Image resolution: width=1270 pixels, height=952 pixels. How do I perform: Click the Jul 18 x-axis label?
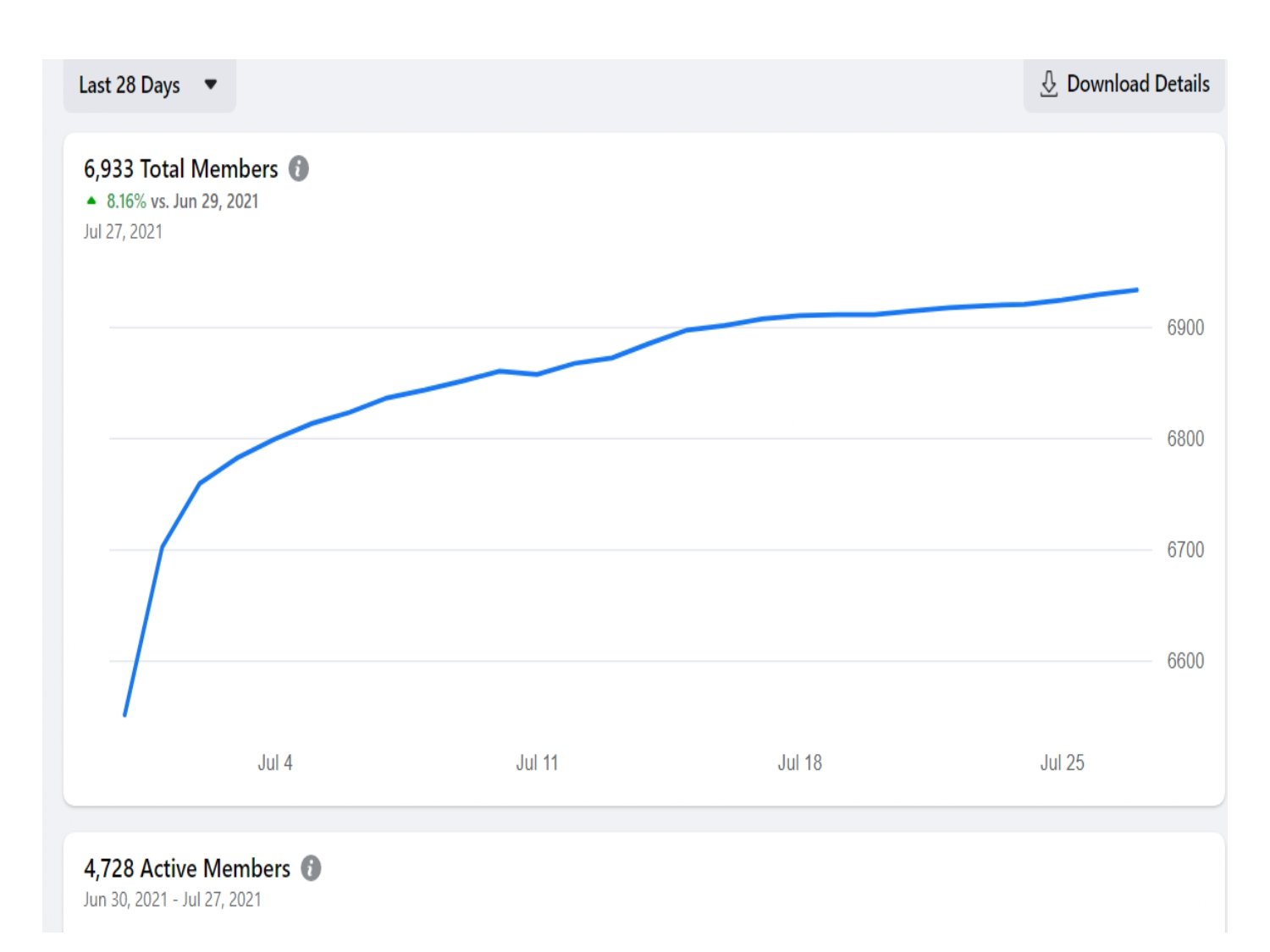pos(799,763)
